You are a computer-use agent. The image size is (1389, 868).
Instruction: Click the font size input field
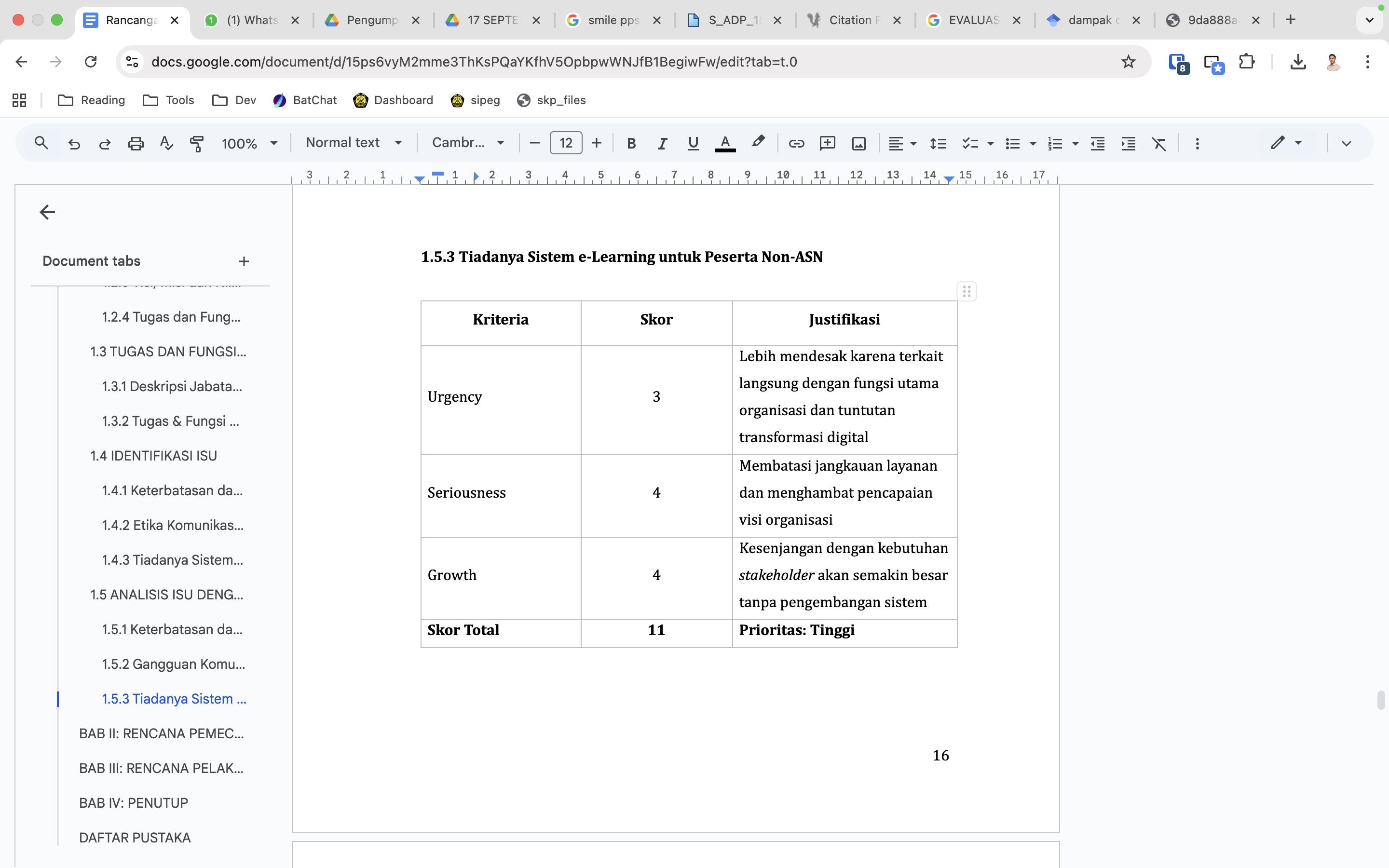pyautogui.click(x=565, y=143)
